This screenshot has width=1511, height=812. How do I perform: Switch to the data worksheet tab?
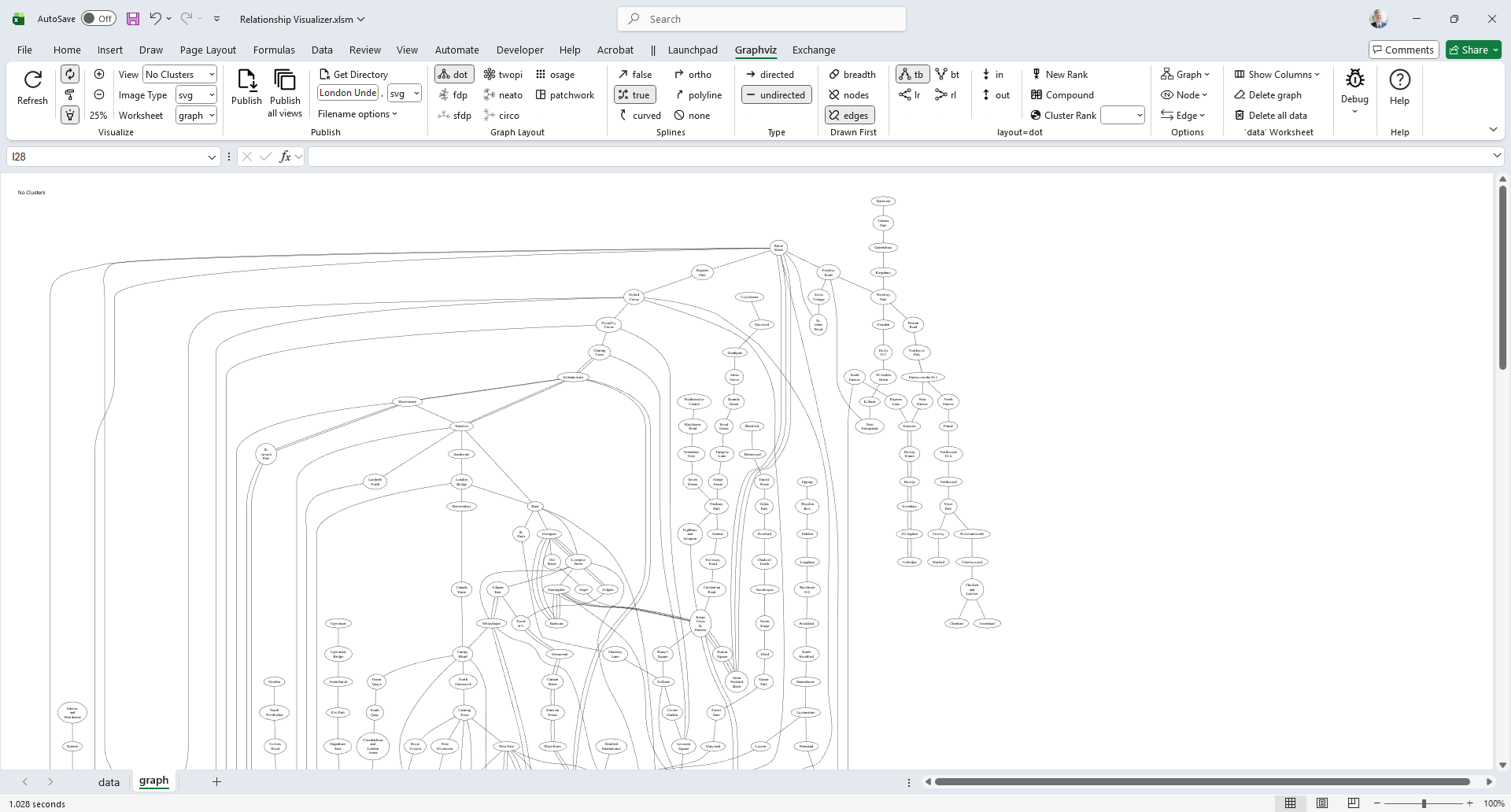pyautogui.click(x=109, y=782)
